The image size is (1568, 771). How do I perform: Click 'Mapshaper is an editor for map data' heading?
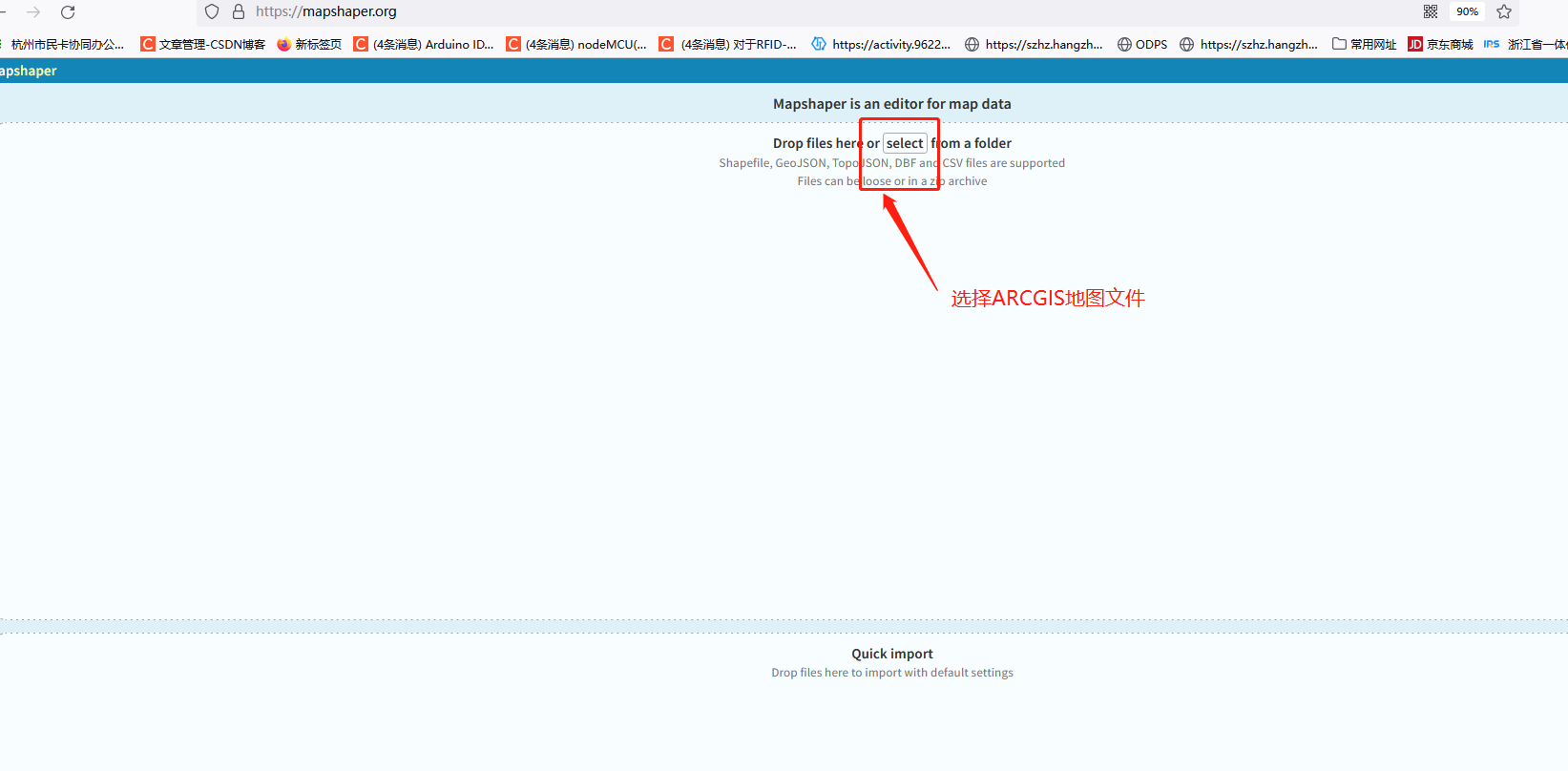point(892,104)
